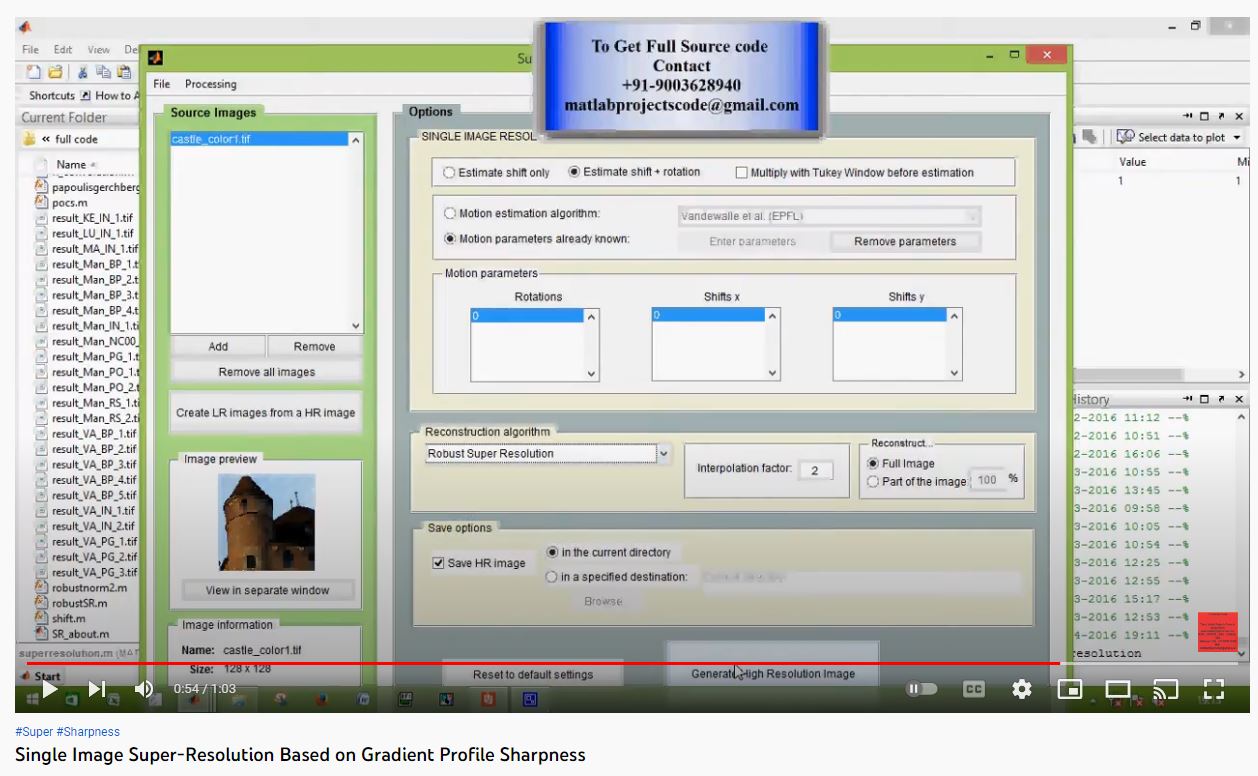The height and width of the screenshot is (776, 1258).
Task: Click Rotations list down arrow
Action: [591, 373]
